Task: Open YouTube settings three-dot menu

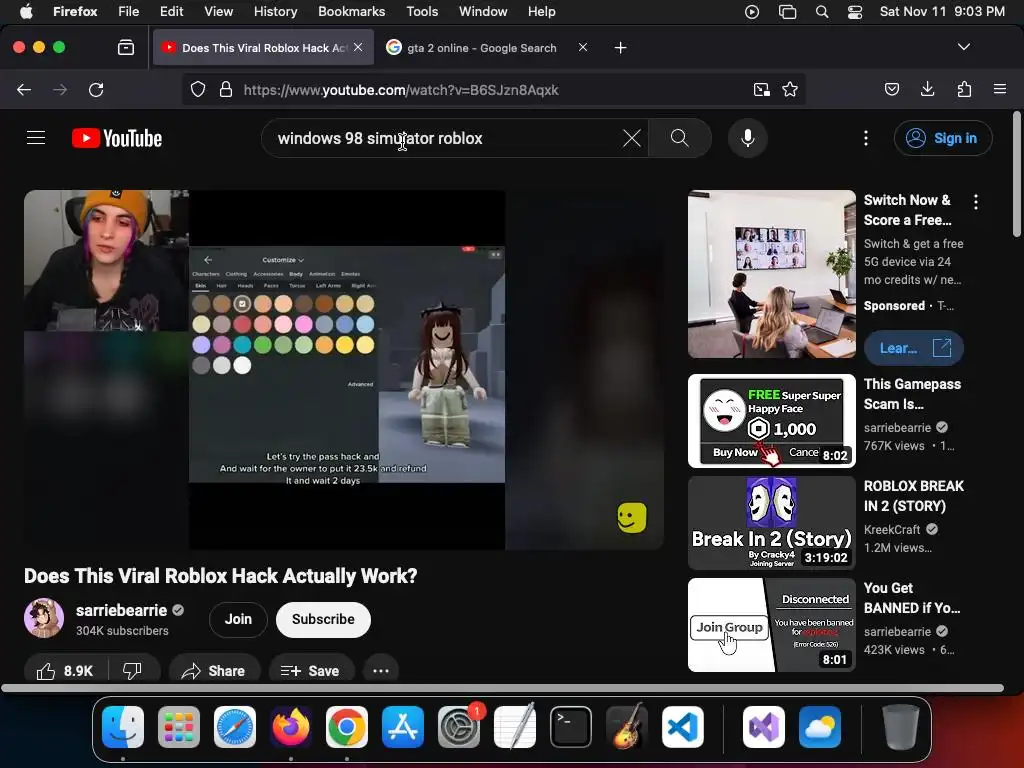Action: point(866,138)
